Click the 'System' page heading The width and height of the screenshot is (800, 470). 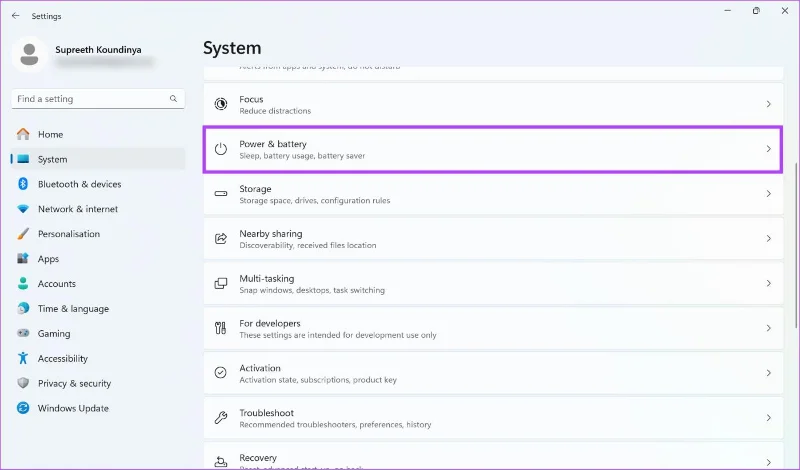point(232,48)
